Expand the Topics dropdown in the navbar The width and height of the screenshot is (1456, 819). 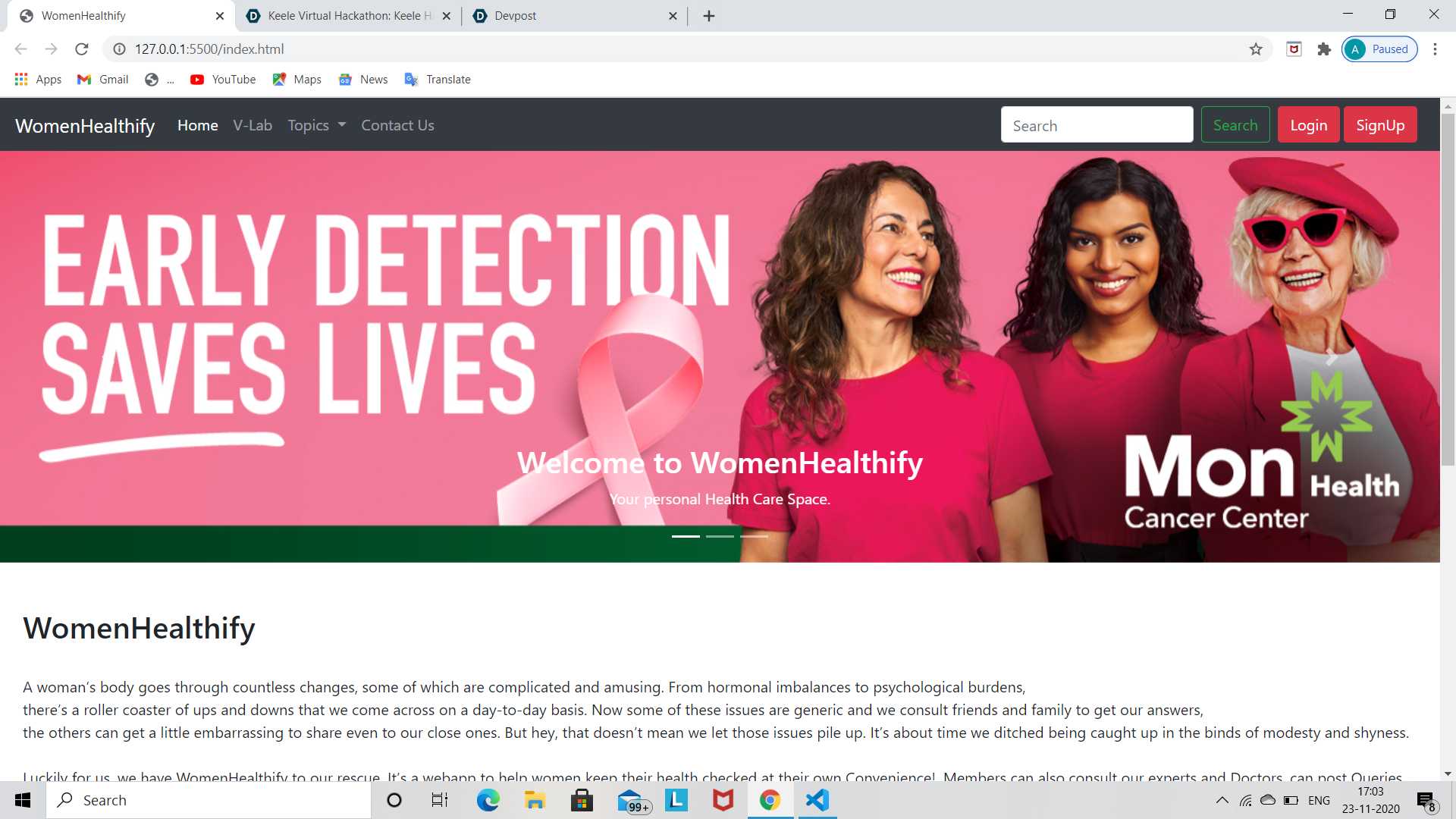point(316,126)
